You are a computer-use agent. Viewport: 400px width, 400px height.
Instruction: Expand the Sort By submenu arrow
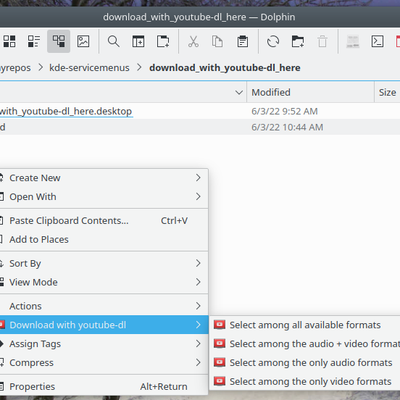click(198, 263)
